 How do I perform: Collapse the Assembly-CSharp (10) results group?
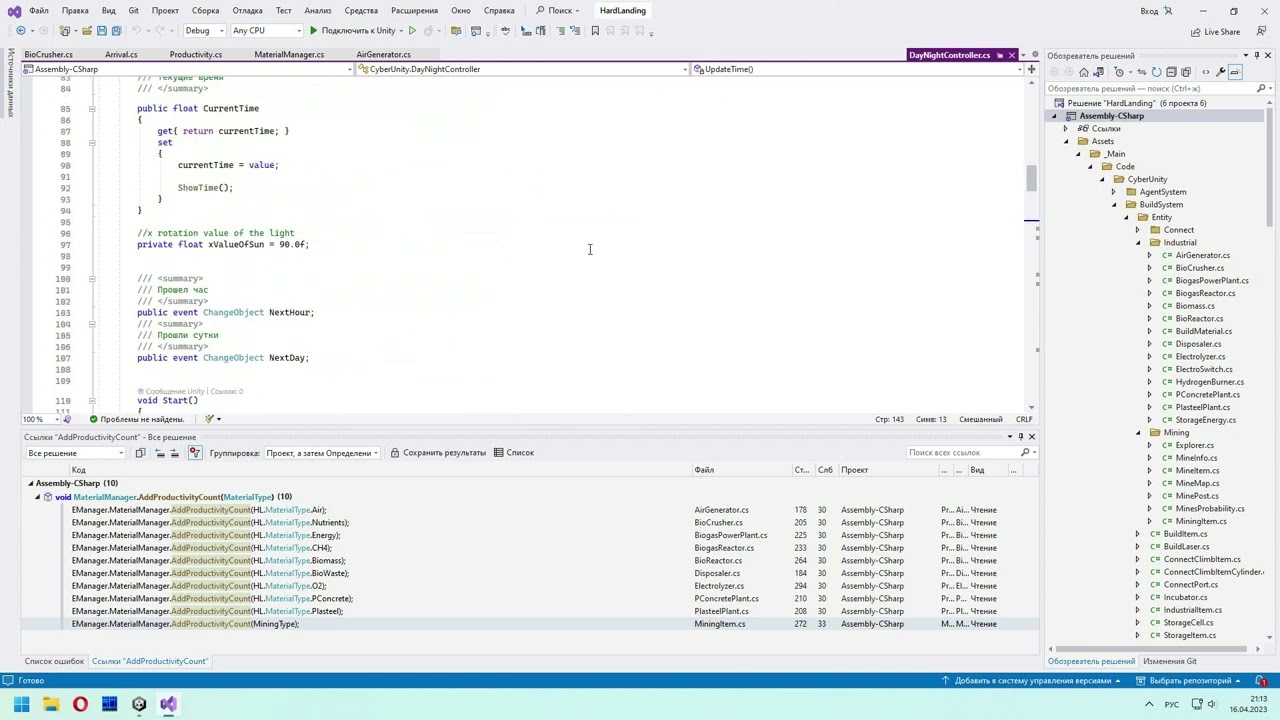tap(30, 484)
